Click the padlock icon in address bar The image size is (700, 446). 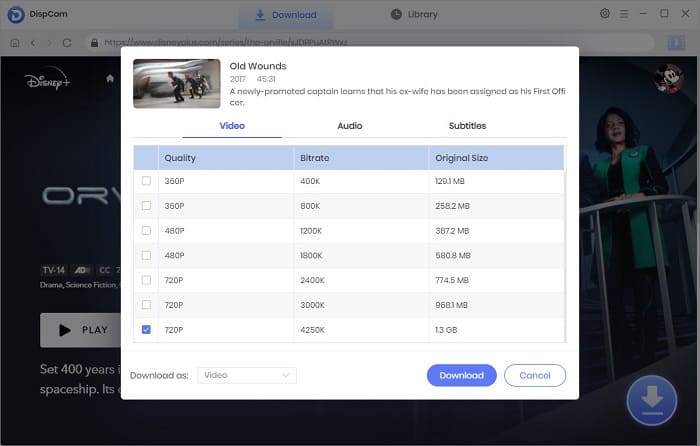[x=94, y=43]
